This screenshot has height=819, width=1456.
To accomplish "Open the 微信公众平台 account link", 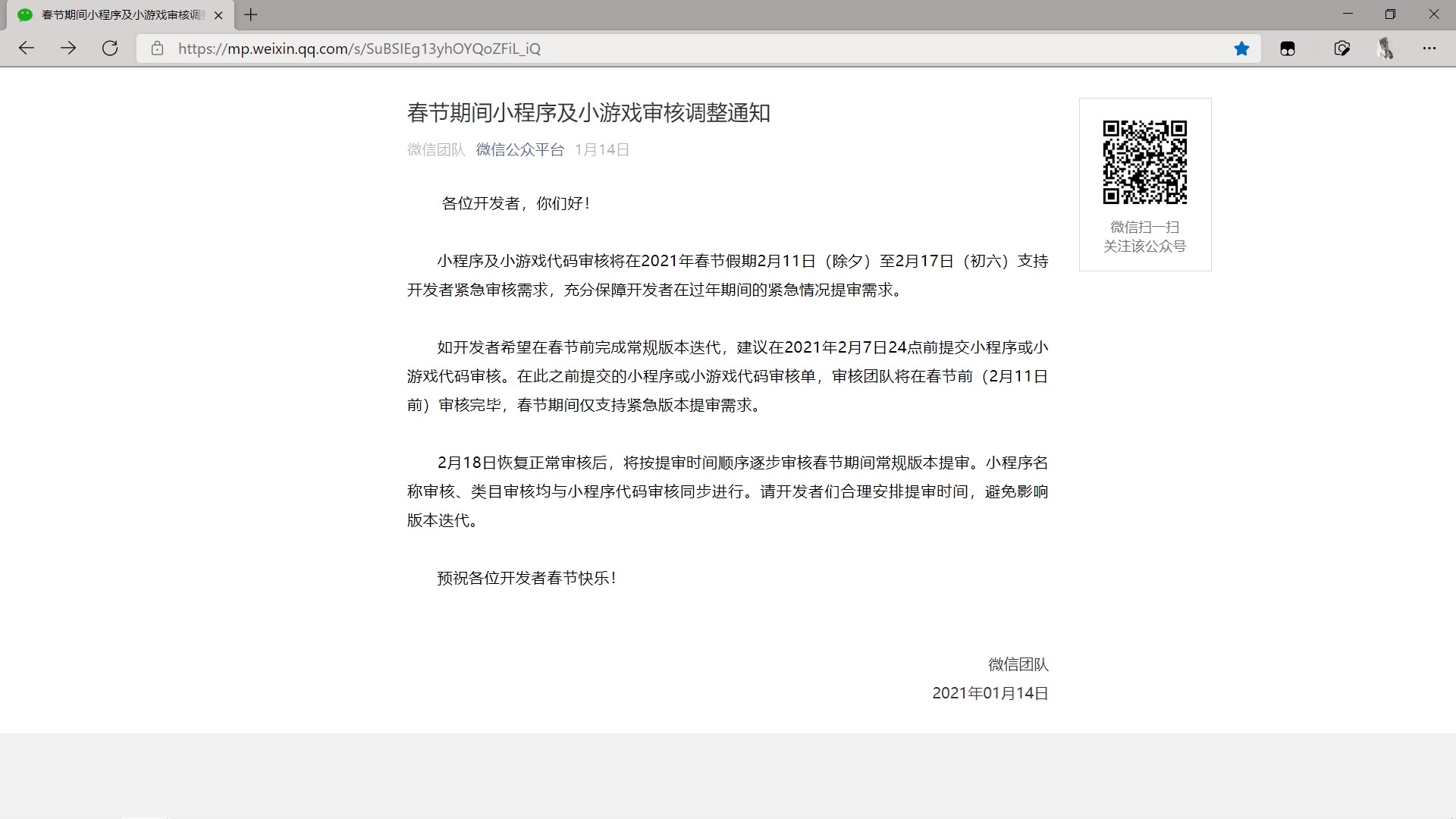I will click(519, 149).
